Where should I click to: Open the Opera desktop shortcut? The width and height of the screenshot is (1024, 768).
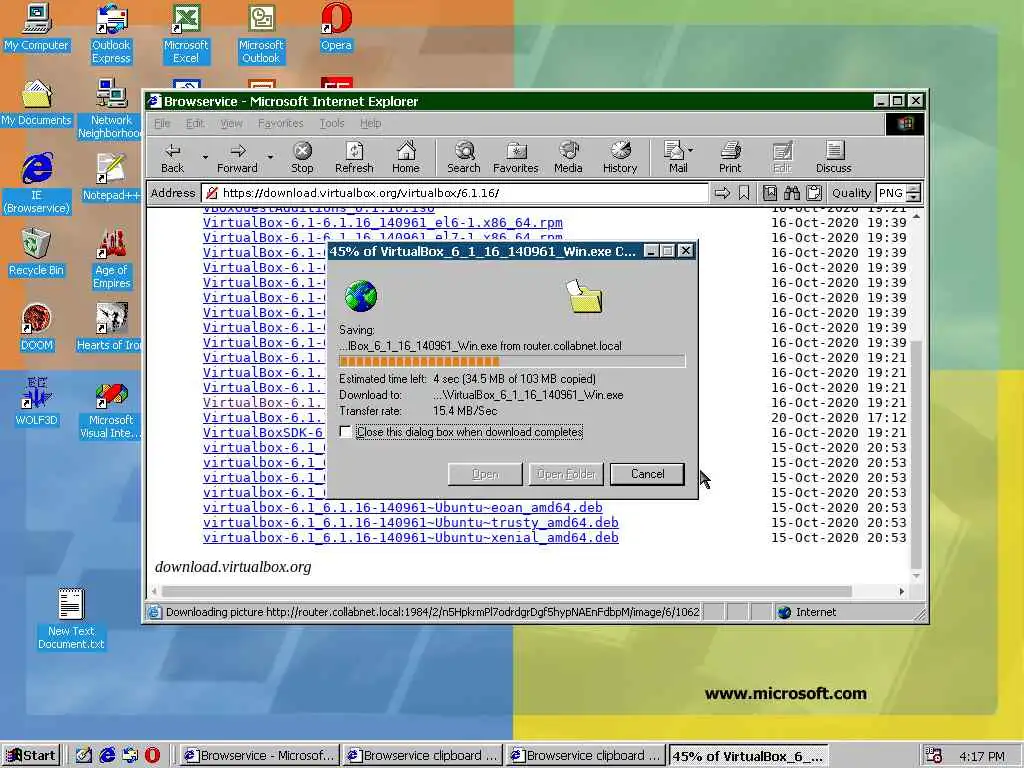(336, 27)
